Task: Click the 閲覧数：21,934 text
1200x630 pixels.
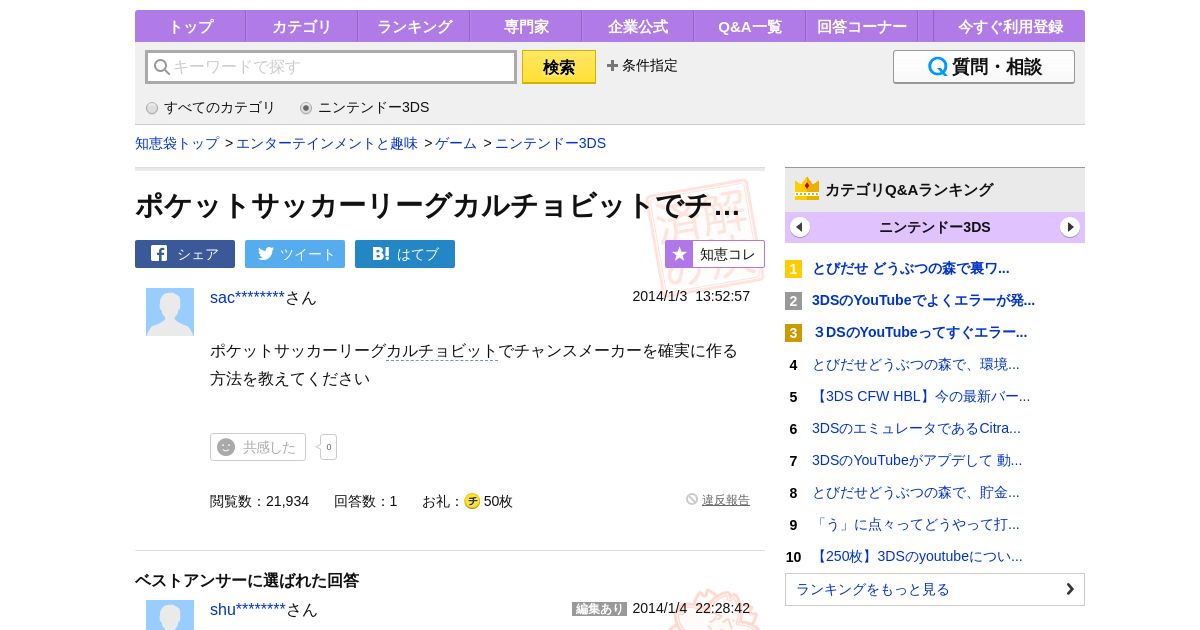Action: click(x=259, y=501)
